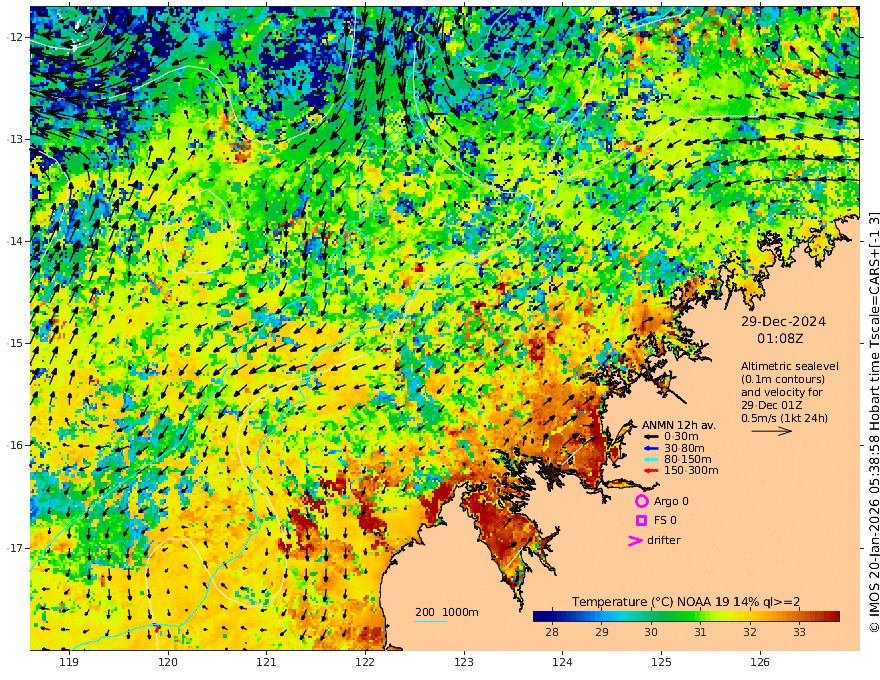Click the '0.5m/s (1kt 24h)' text
880x680 pixels.
pos(784,418)
